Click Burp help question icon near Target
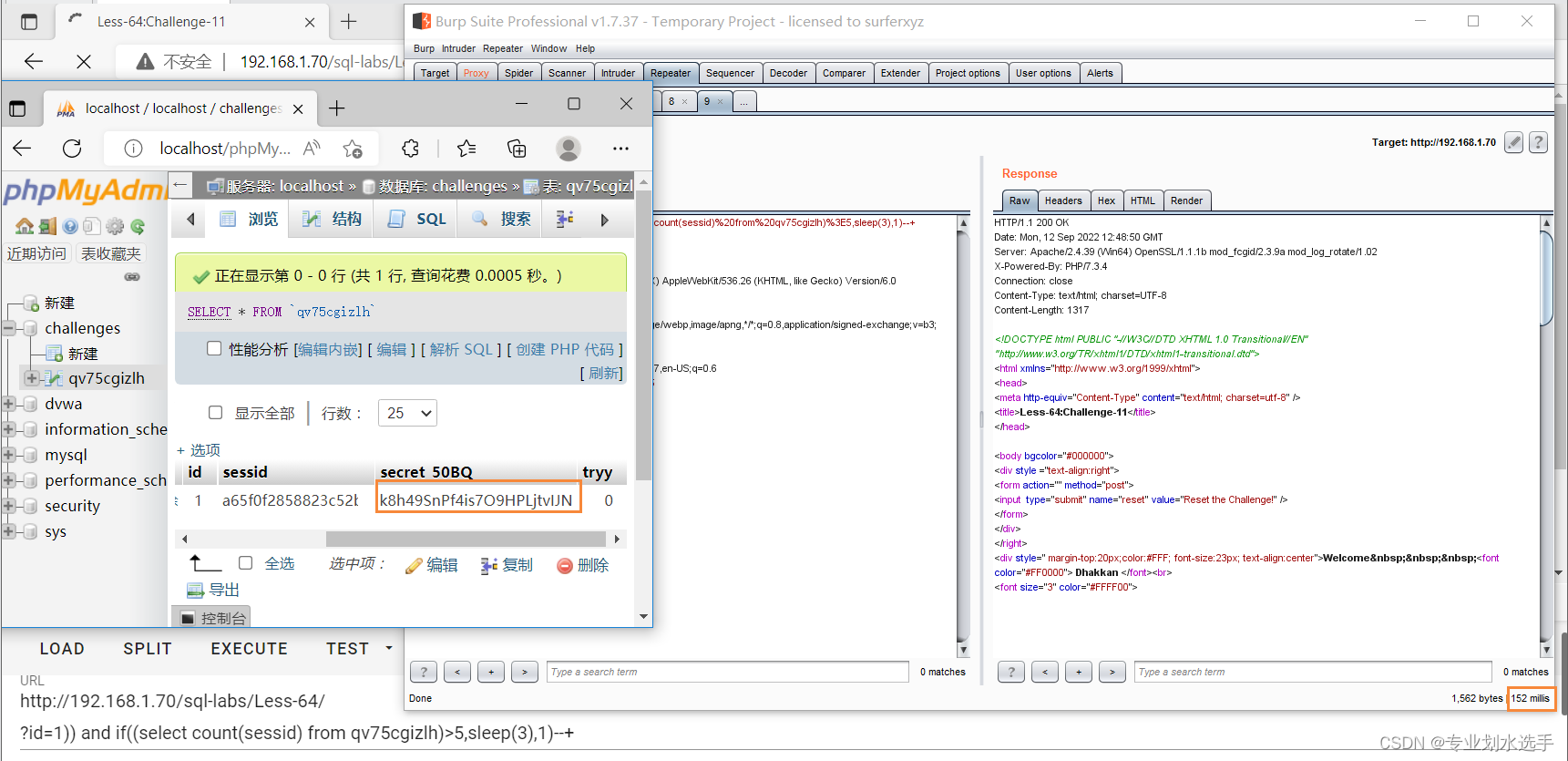1568x761 pixels. pyautogui.click(x=1538, y=142)
